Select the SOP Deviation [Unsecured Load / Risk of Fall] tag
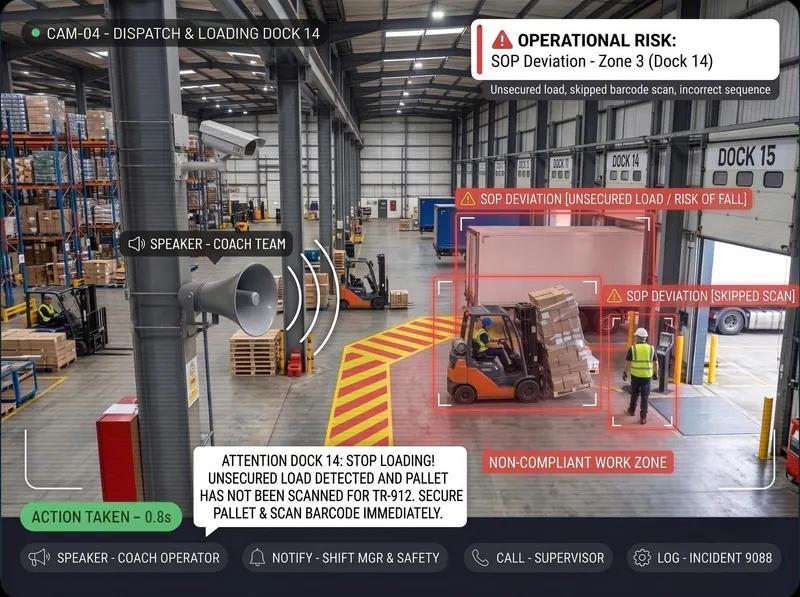 click(604, 199)
